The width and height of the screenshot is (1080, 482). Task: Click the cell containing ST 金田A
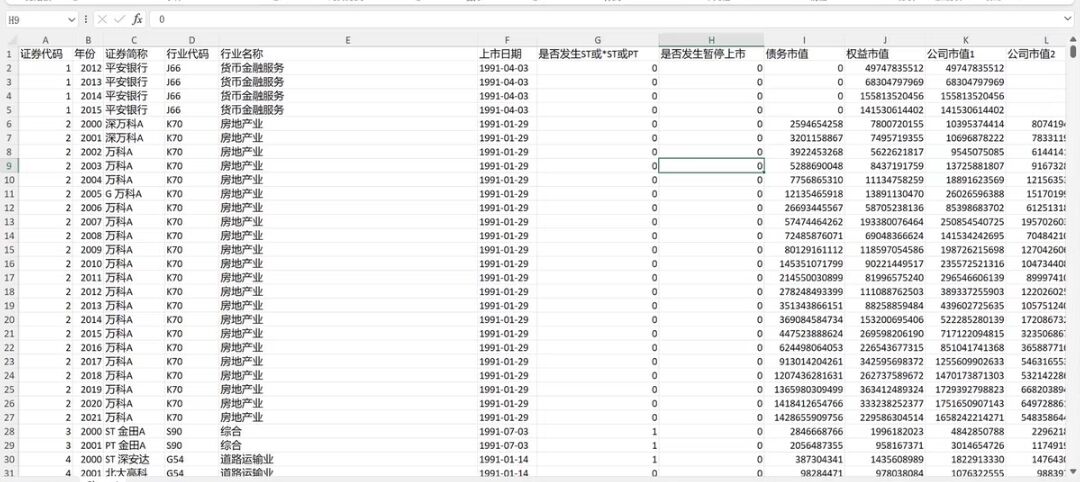[134, 431]
